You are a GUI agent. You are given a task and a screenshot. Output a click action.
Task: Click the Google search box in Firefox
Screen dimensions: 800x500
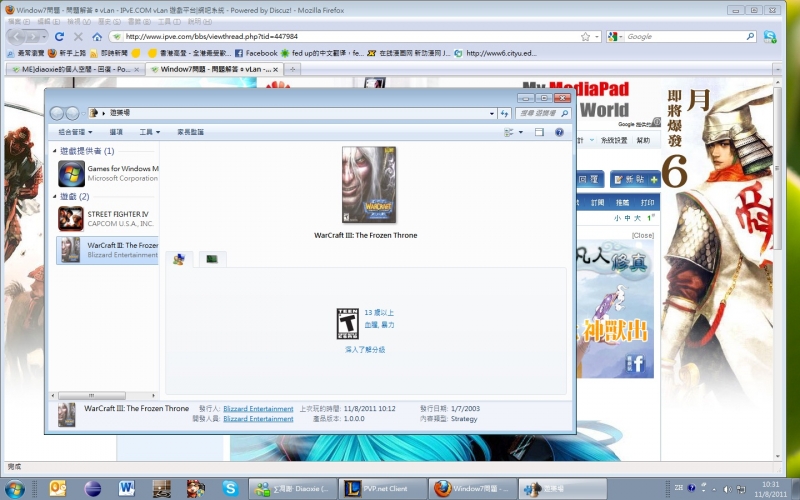685,37
